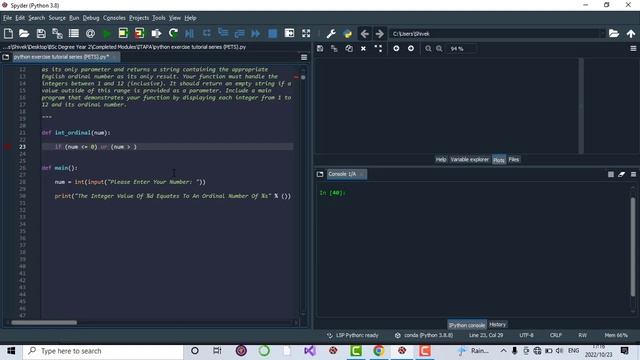Save the plot in the Plots pane

(x=320, y=49)
